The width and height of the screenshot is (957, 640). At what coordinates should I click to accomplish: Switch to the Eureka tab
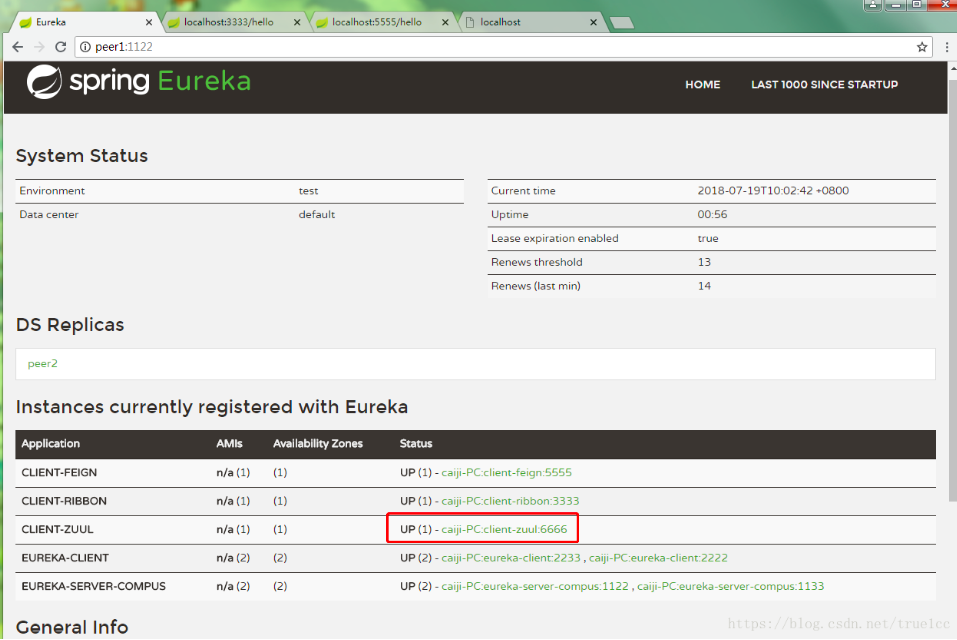(x=85, y=22)
